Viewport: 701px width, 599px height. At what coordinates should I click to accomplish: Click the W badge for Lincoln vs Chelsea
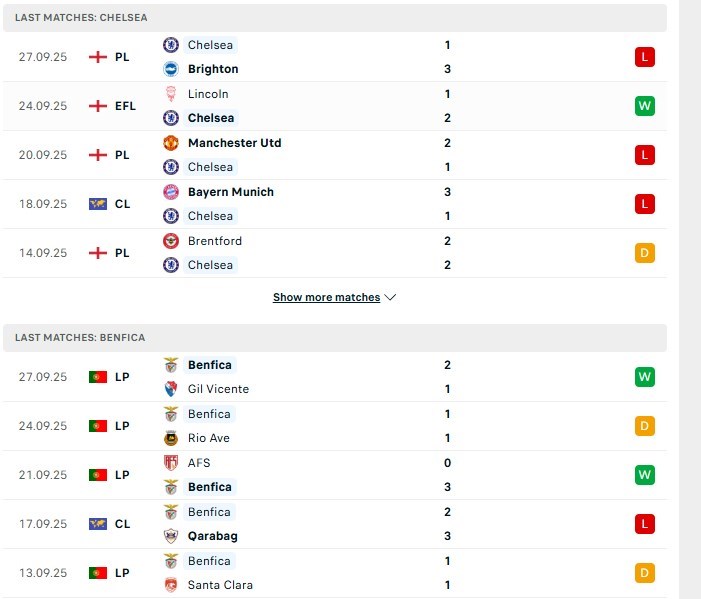tap(644, 106)
